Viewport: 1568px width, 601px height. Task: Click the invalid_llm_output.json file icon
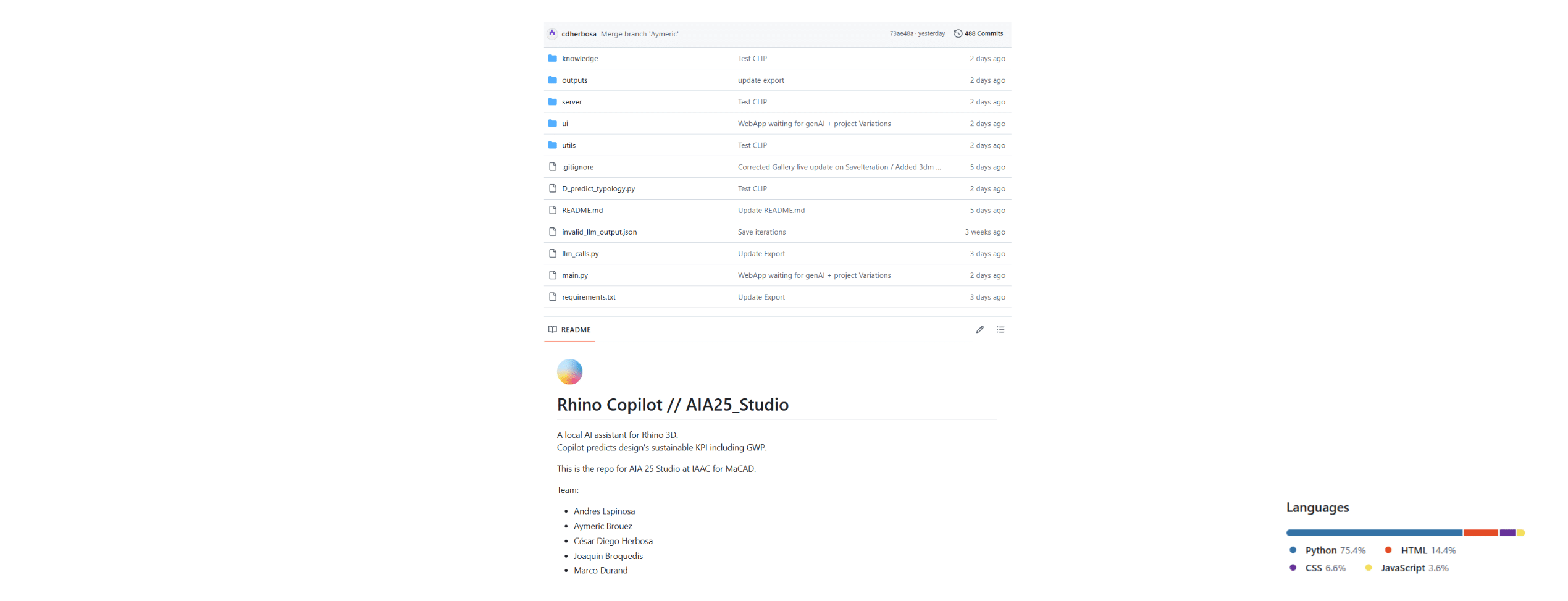point(553,231)
